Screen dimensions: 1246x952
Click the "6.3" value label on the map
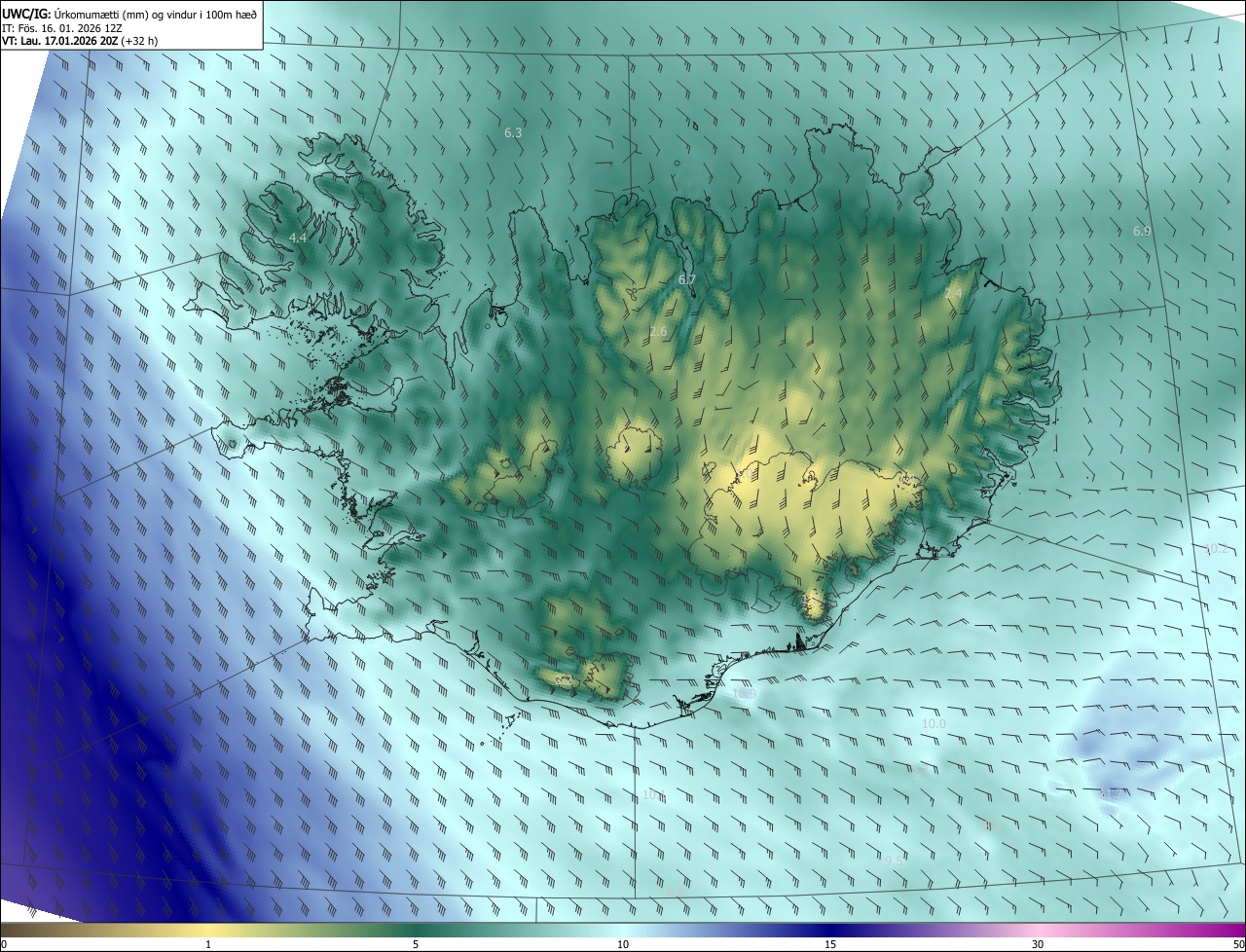click(513, 132)
